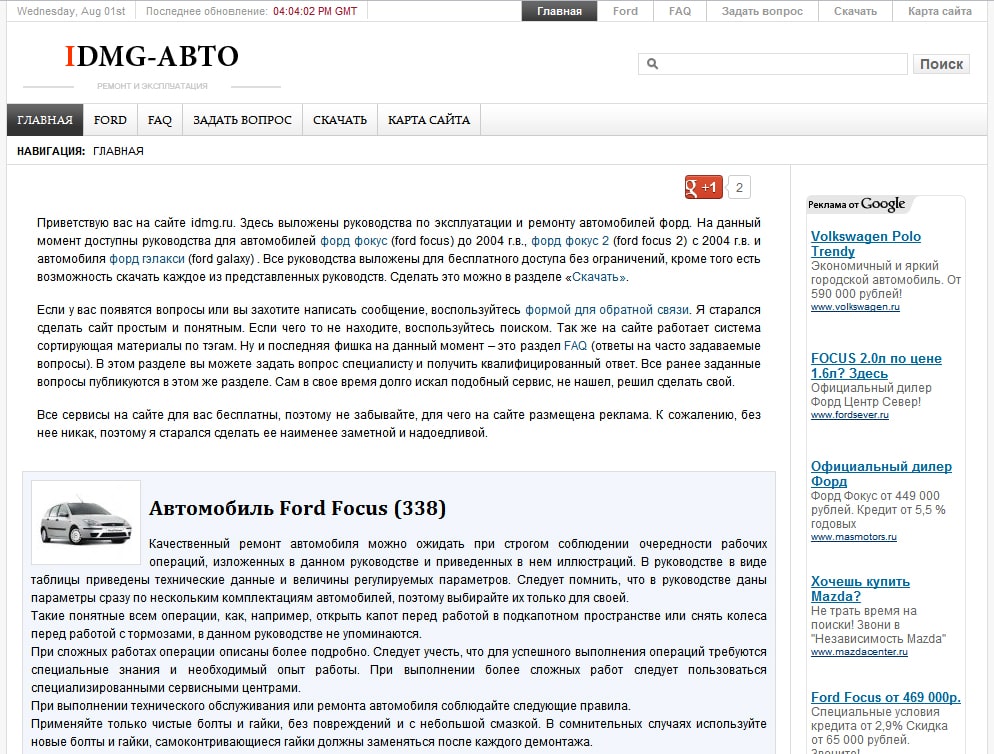Visit www.volkswagen.ru ad URL
The height and width of the screenshot is (754, 994).
coord(855,307)
